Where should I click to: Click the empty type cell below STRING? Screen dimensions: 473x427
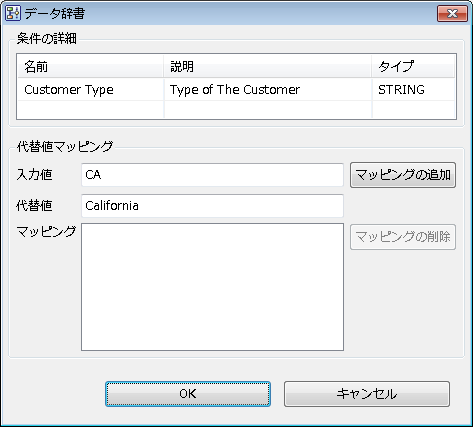(x=413, y=109)
